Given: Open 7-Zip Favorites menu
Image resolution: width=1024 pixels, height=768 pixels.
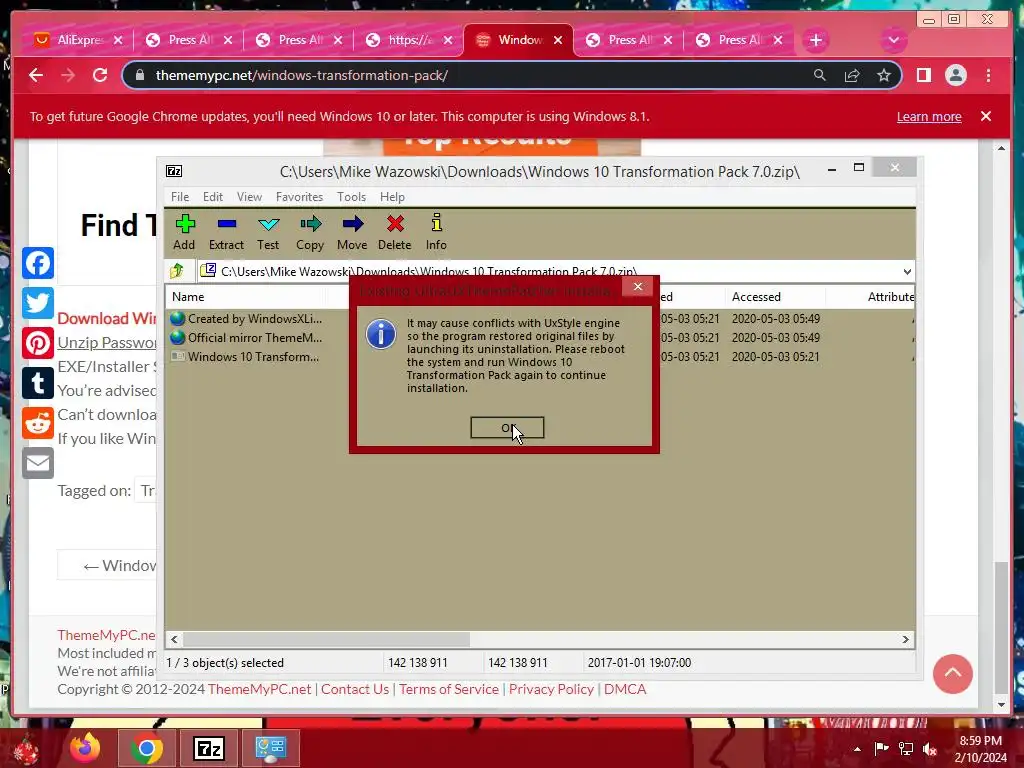Looking at the screenshot, I should coord(299,197).
